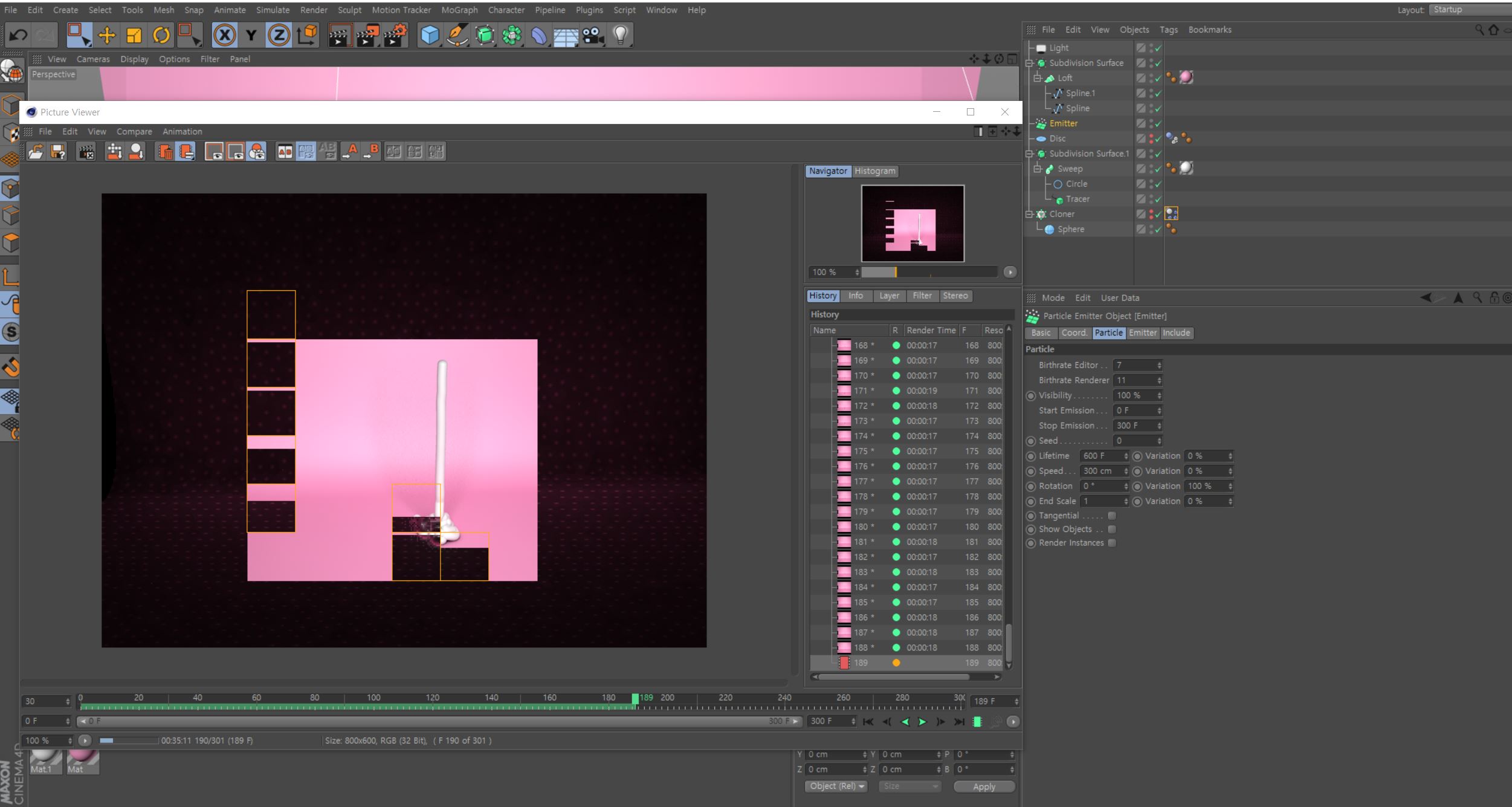This screenshot has height=807, width=1512.
Task: Go to start of animation
Action: click(868, 721)
